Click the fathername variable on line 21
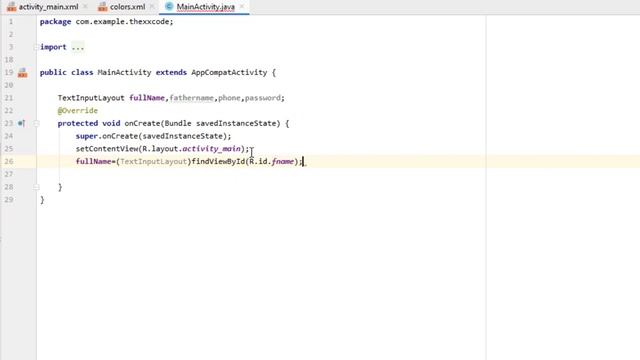This screenshot has width=640, height=360. tap(191, 98)
